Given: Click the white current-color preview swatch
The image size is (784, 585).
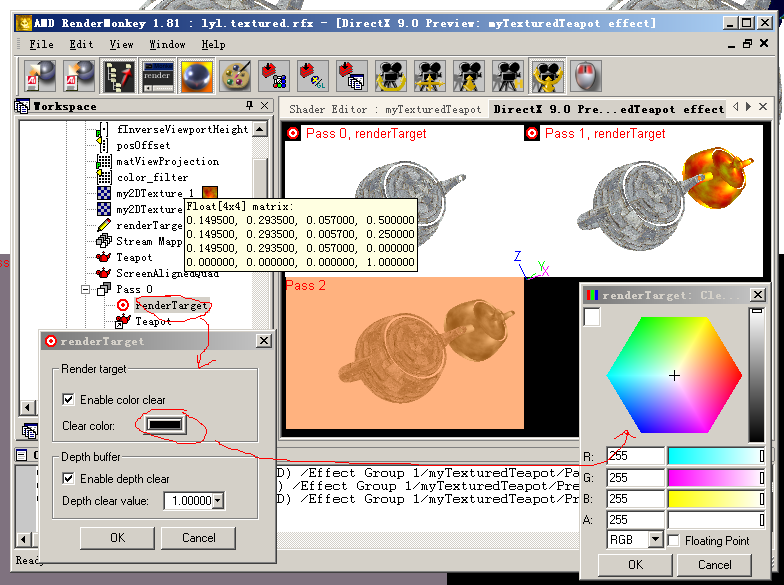Looking at the screenshot, I should pos(592,317).
